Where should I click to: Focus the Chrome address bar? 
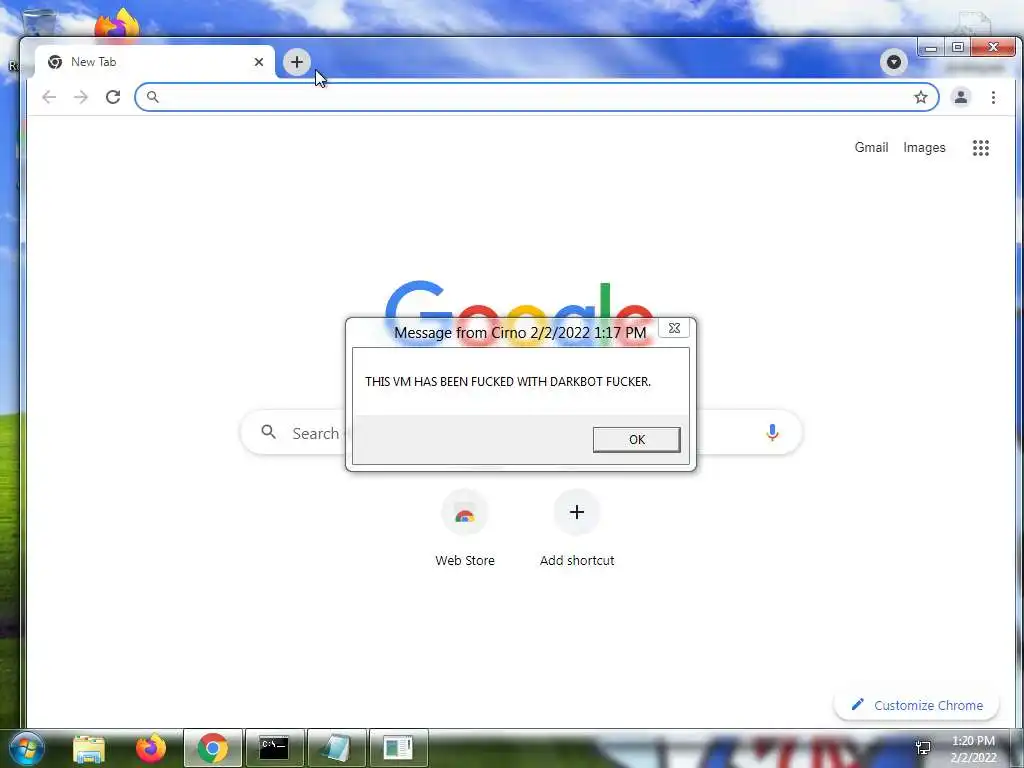click(537, 97)
